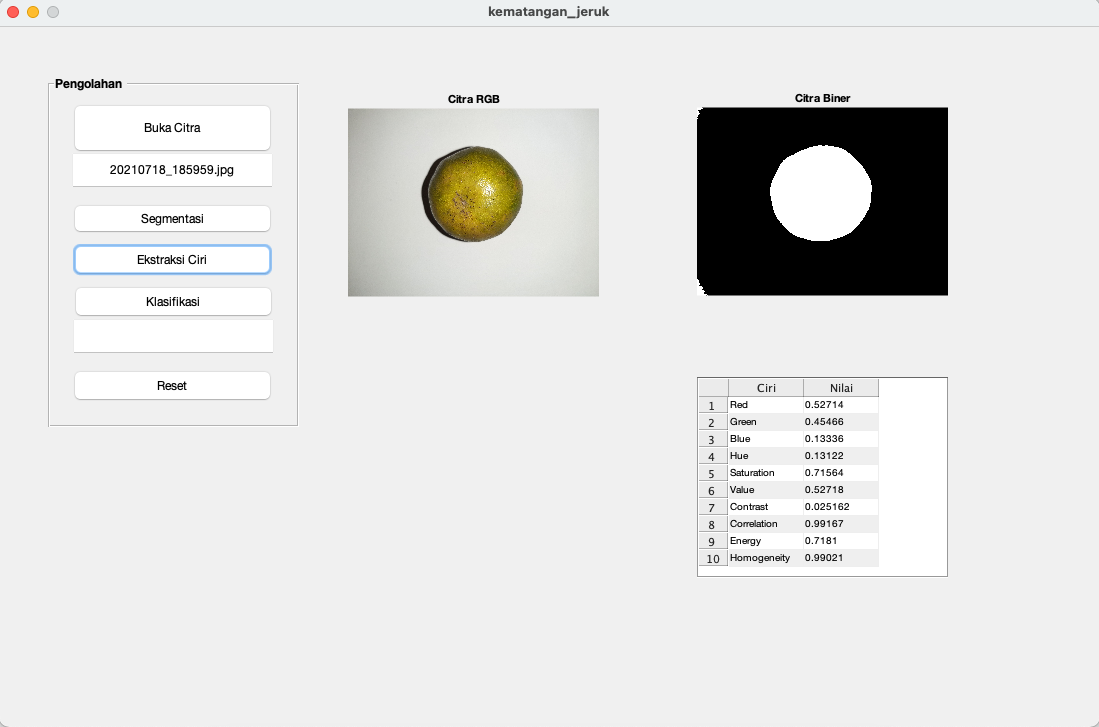Click the value 0.52718 cell

pyautogui.click(x=841, y=490)
